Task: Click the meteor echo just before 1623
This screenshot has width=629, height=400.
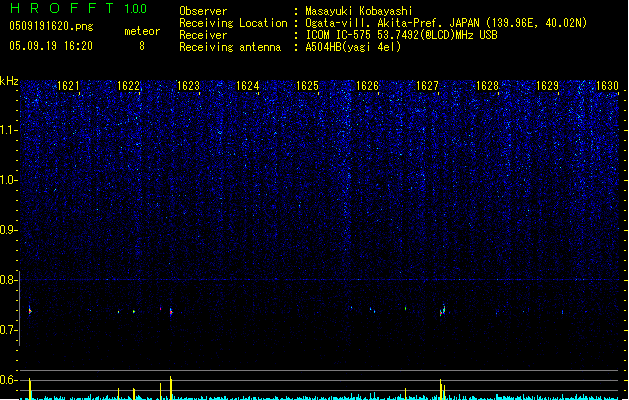Action: (171, 312)
